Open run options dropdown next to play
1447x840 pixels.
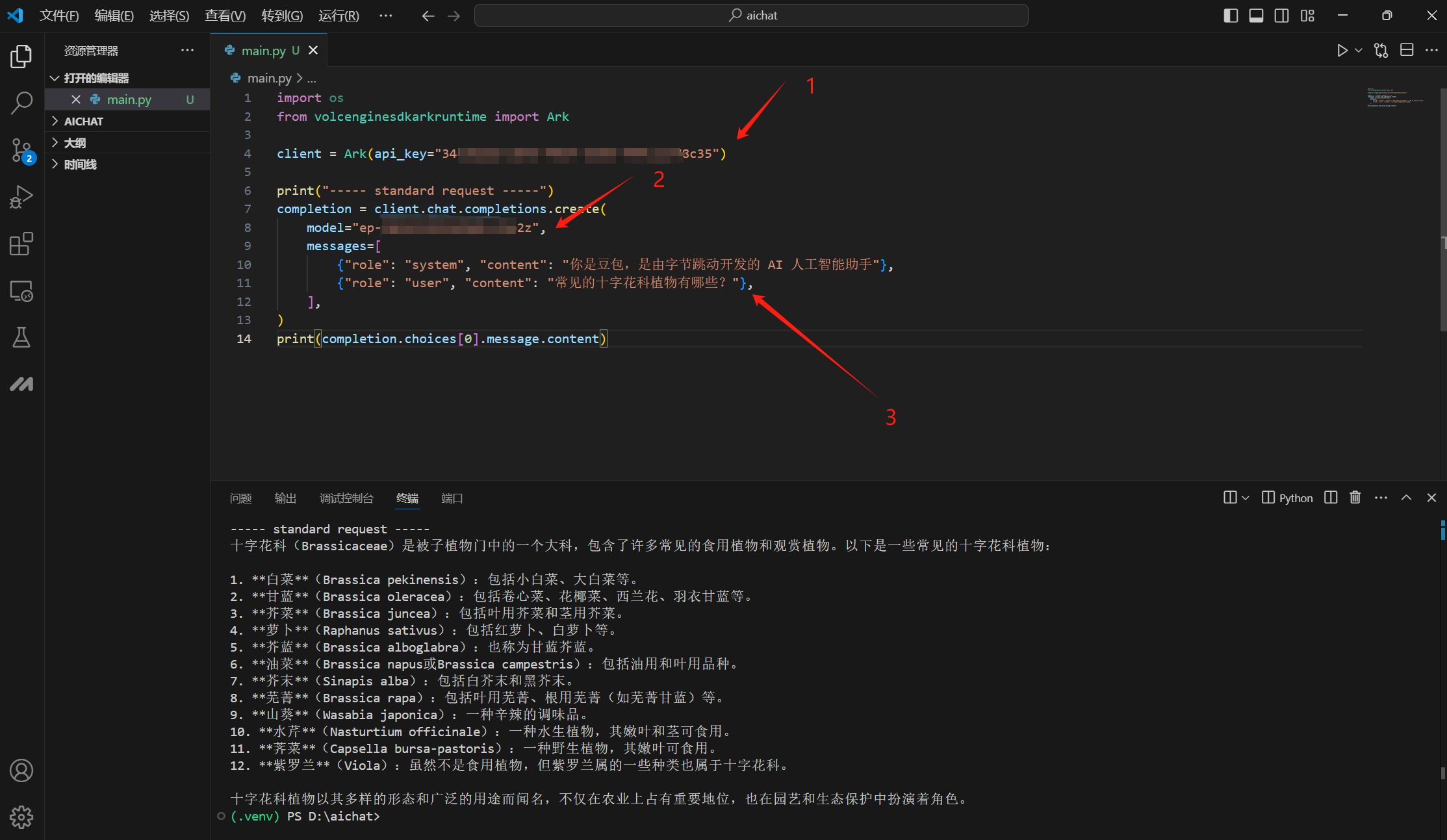click(x=1359, y=51)
